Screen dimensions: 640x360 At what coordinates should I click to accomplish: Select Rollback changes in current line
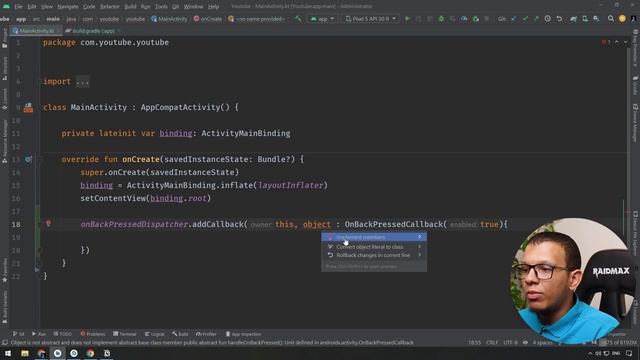(x=374, y=255)
